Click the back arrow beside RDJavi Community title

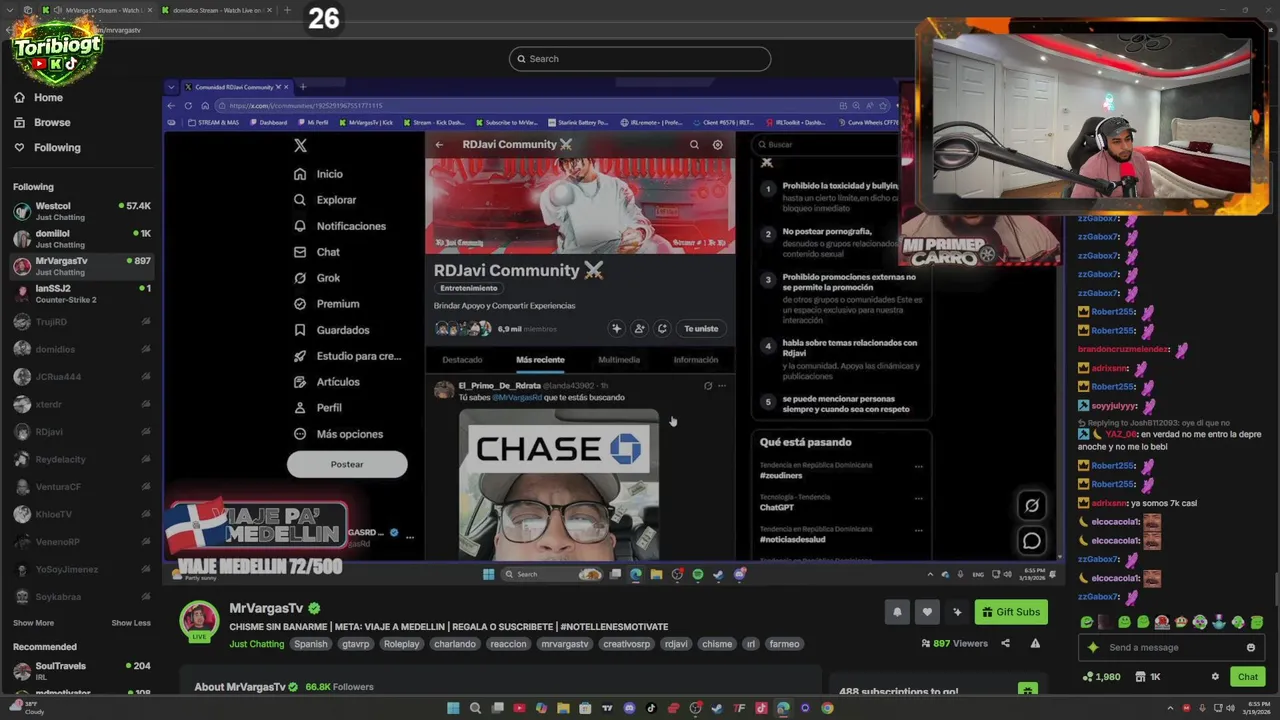tap(439, 144)
